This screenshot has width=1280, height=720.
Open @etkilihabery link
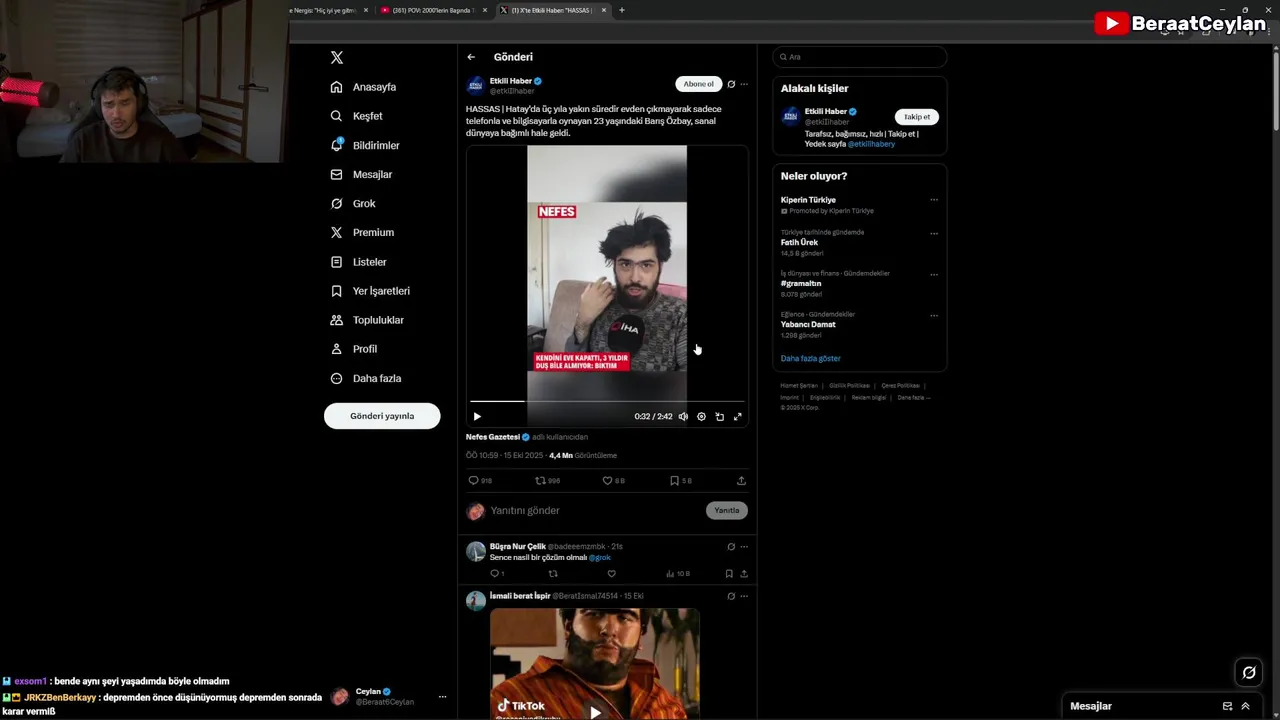pyautogui.click(x=871, y=144)
